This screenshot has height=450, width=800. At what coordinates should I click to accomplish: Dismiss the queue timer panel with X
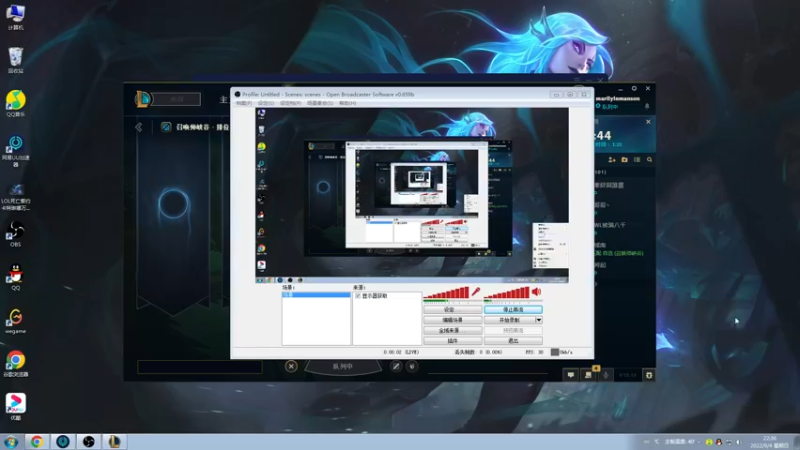click(x=648, y=122)
